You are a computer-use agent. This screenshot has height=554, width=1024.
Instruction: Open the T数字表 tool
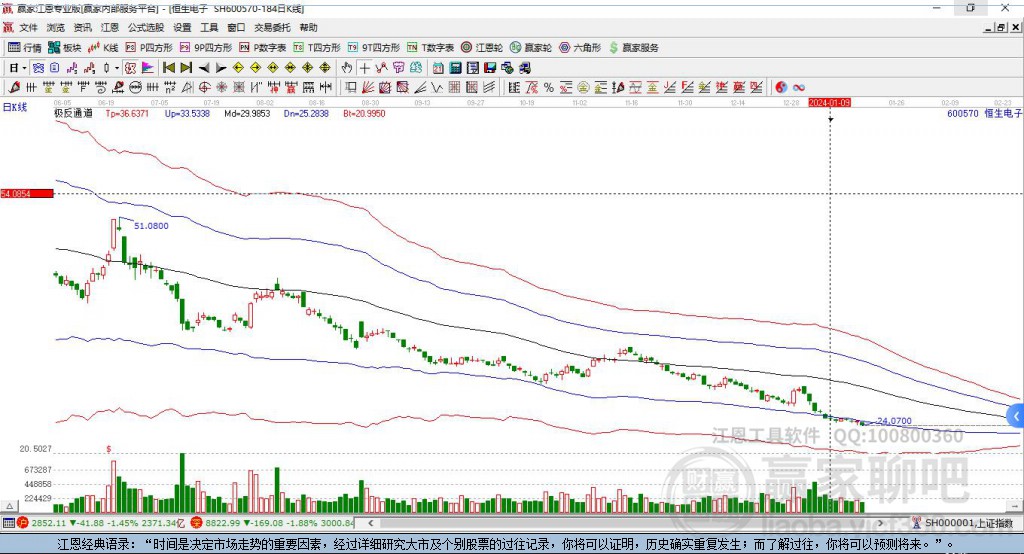pyautogui.click(x=430, y=48)
